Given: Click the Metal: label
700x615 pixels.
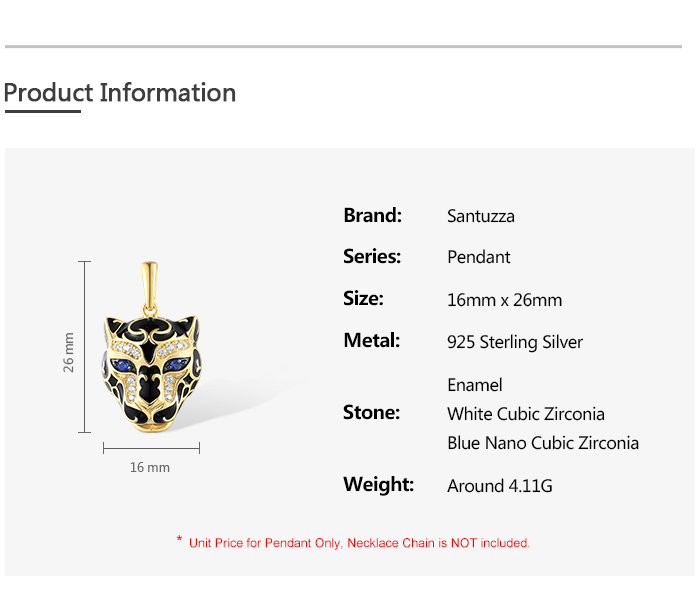Looking at the screenshot, I should (x=371, y=340).
